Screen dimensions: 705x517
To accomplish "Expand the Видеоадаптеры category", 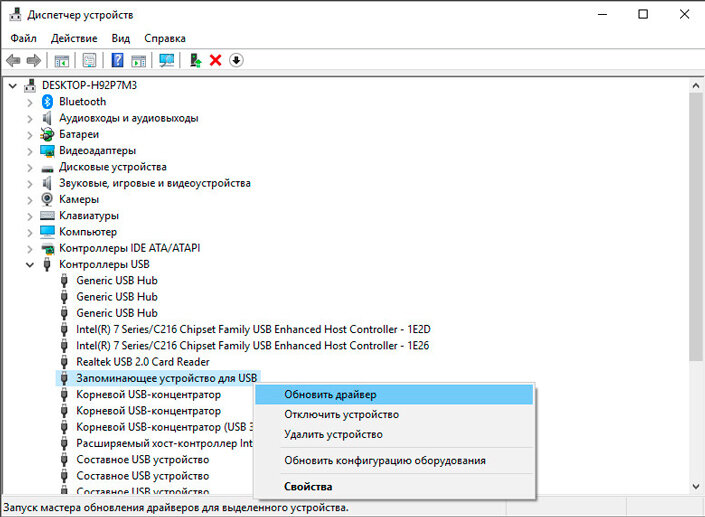I will 30,151.
